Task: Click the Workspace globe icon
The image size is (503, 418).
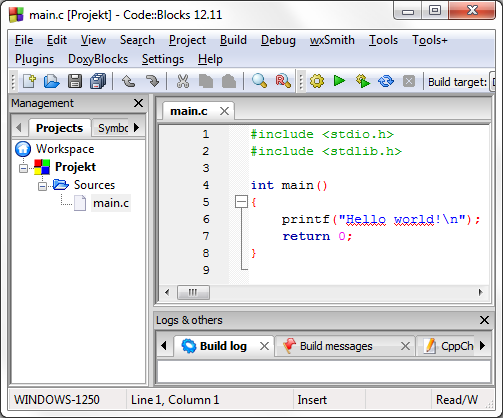Action: (x=23, y=149)
